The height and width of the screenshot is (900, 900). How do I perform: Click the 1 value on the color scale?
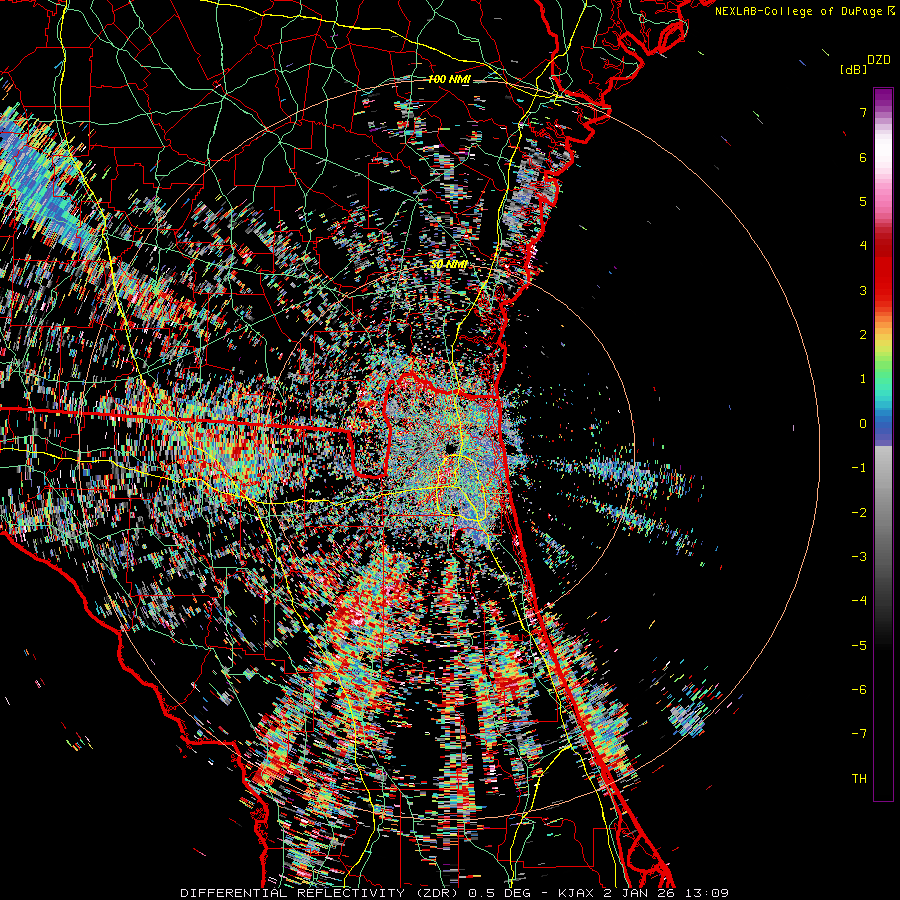pyautogui.click(x=863, y=379)
